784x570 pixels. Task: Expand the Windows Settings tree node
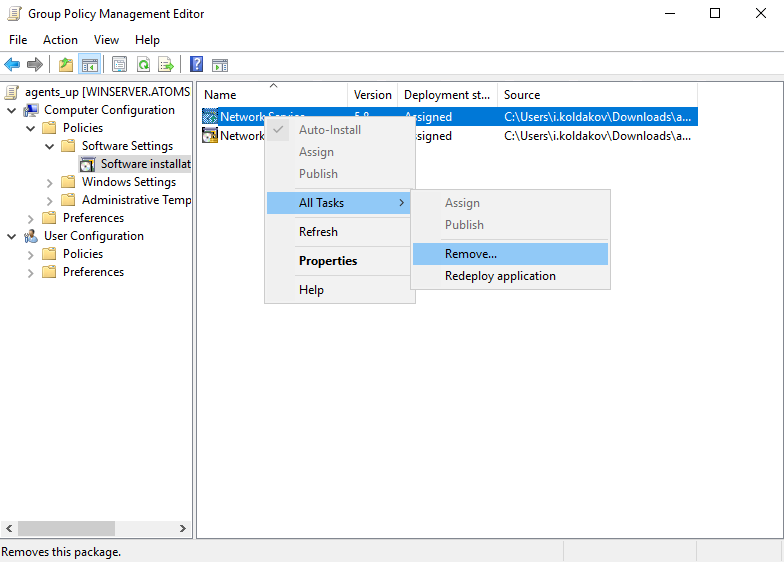coord(50,182)
